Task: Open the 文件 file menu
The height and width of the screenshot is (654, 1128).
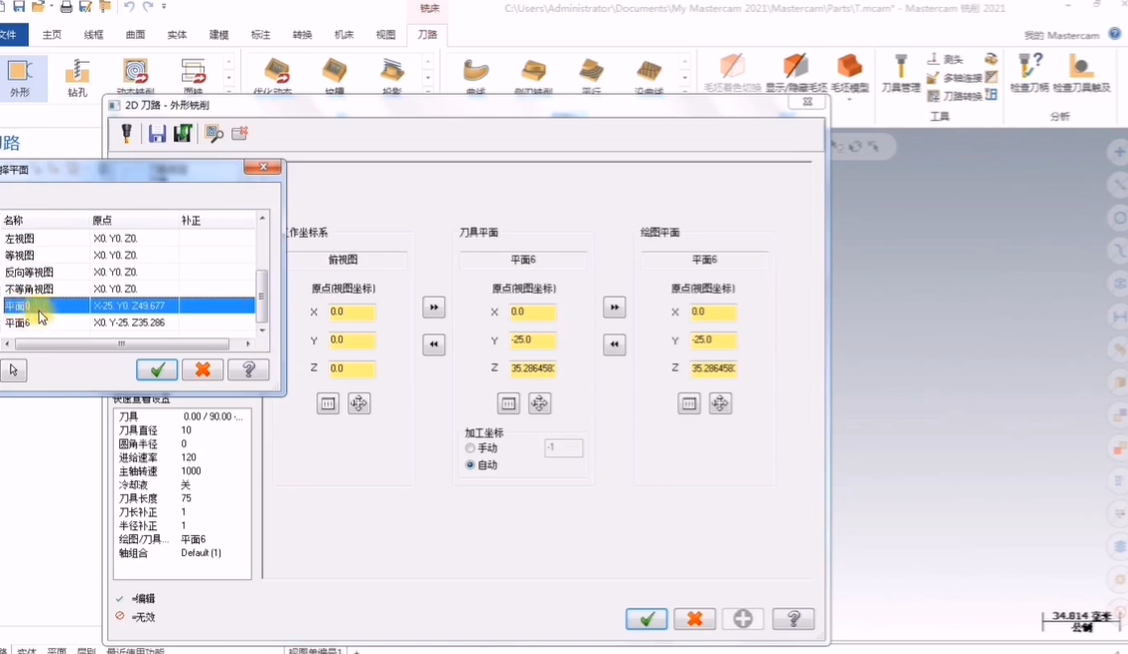Action: click(11, 35)
